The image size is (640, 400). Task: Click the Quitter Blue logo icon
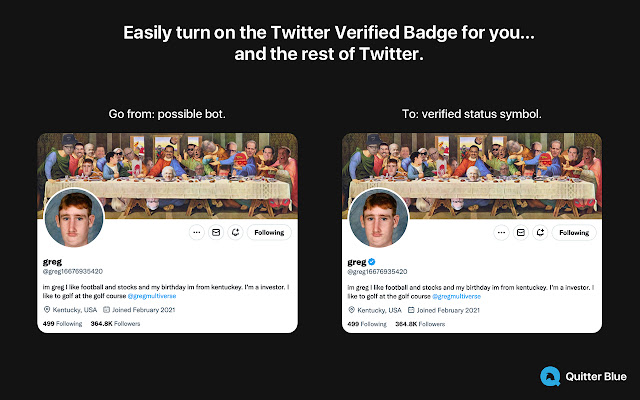[549, 376]
